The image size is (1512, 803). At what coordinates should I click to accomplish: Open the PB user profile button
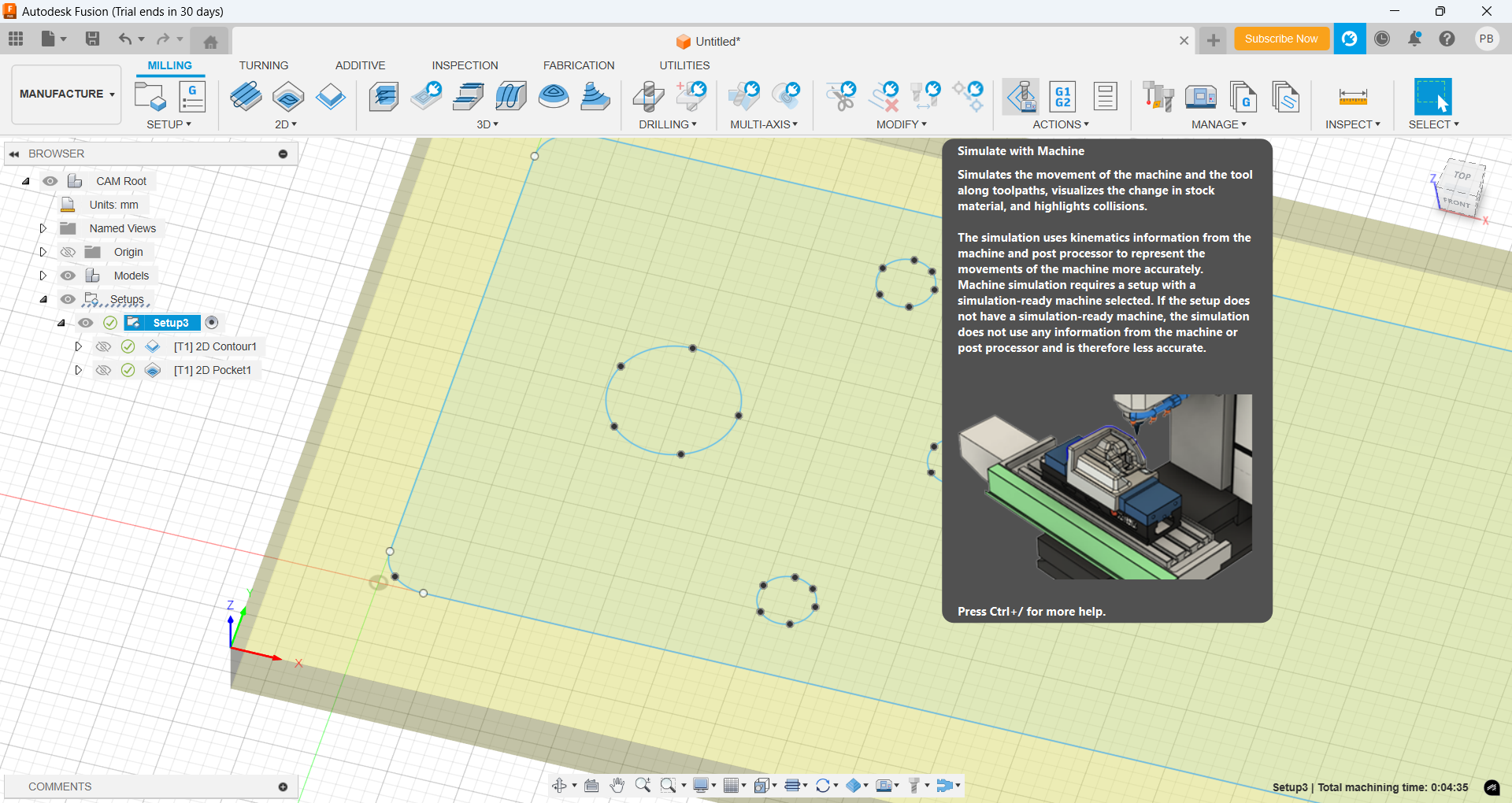(x=1486, y=39)
